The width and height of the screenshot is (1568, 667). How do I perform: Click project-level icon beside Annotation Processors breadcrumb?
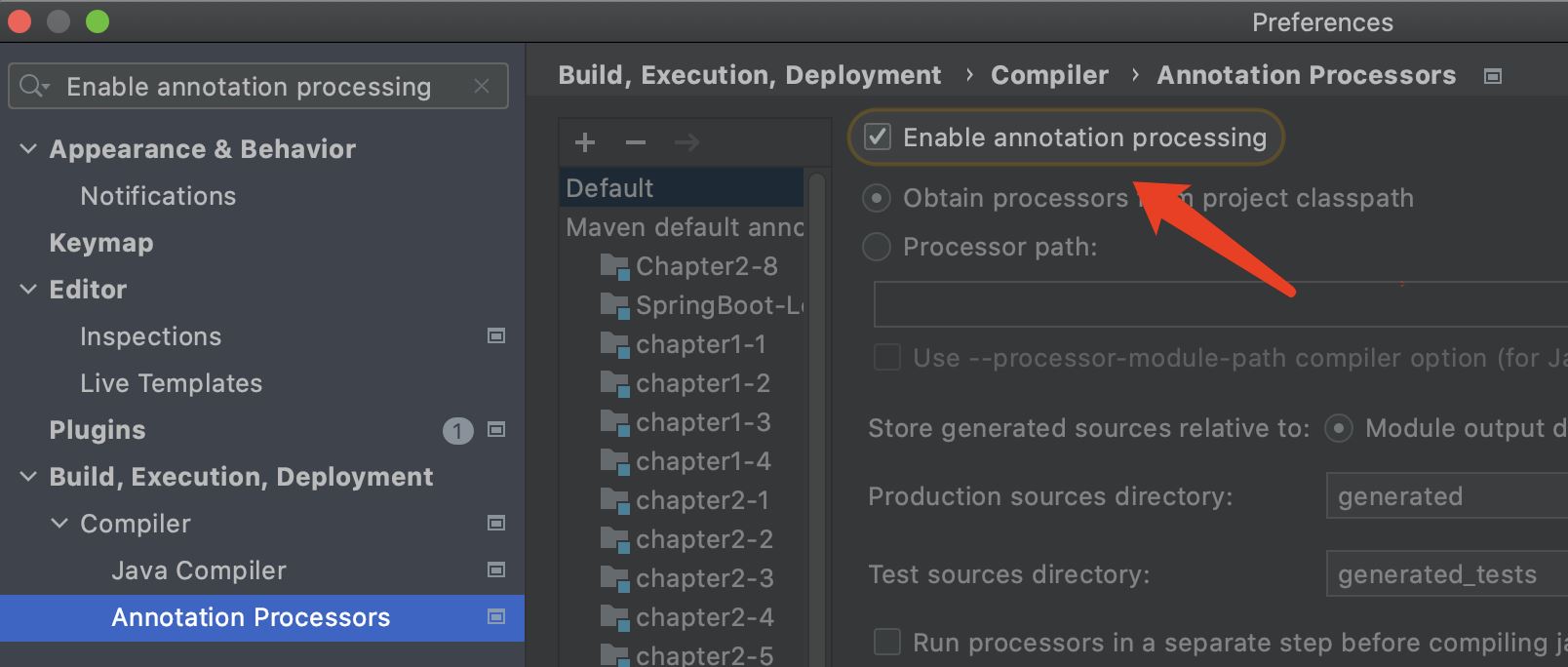[x=1492, y=76]
